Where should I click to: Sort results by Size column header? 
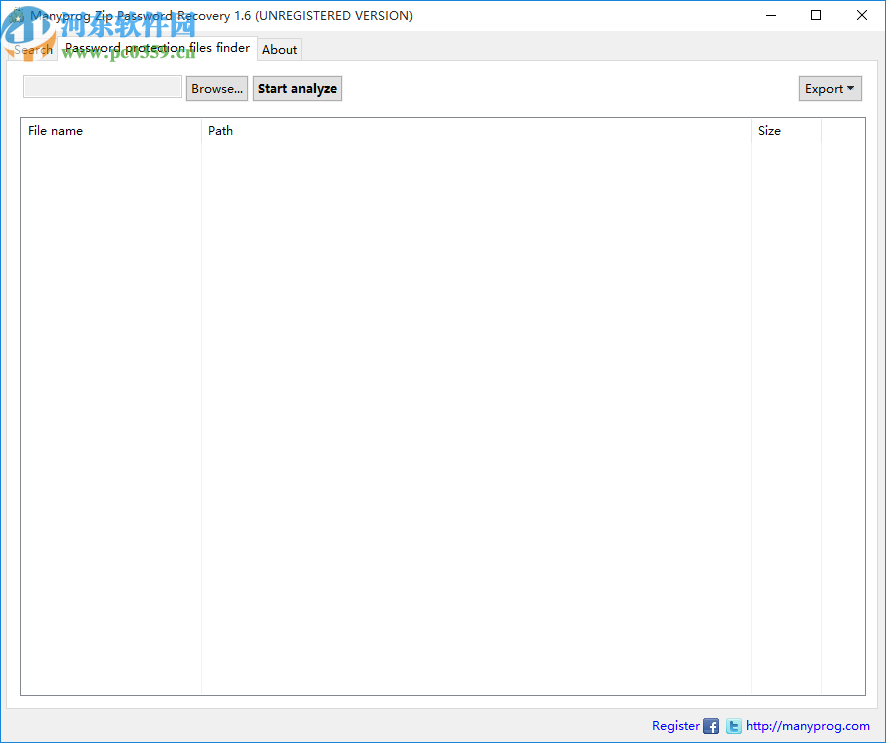point(769,130)
